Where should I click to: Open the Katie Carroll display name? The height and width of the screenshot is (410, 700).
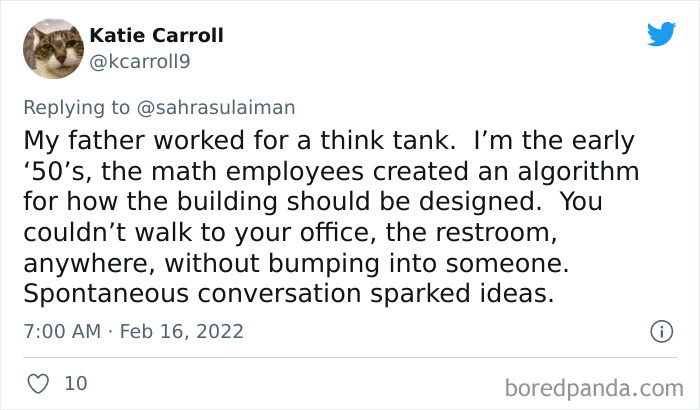point(156,36)
